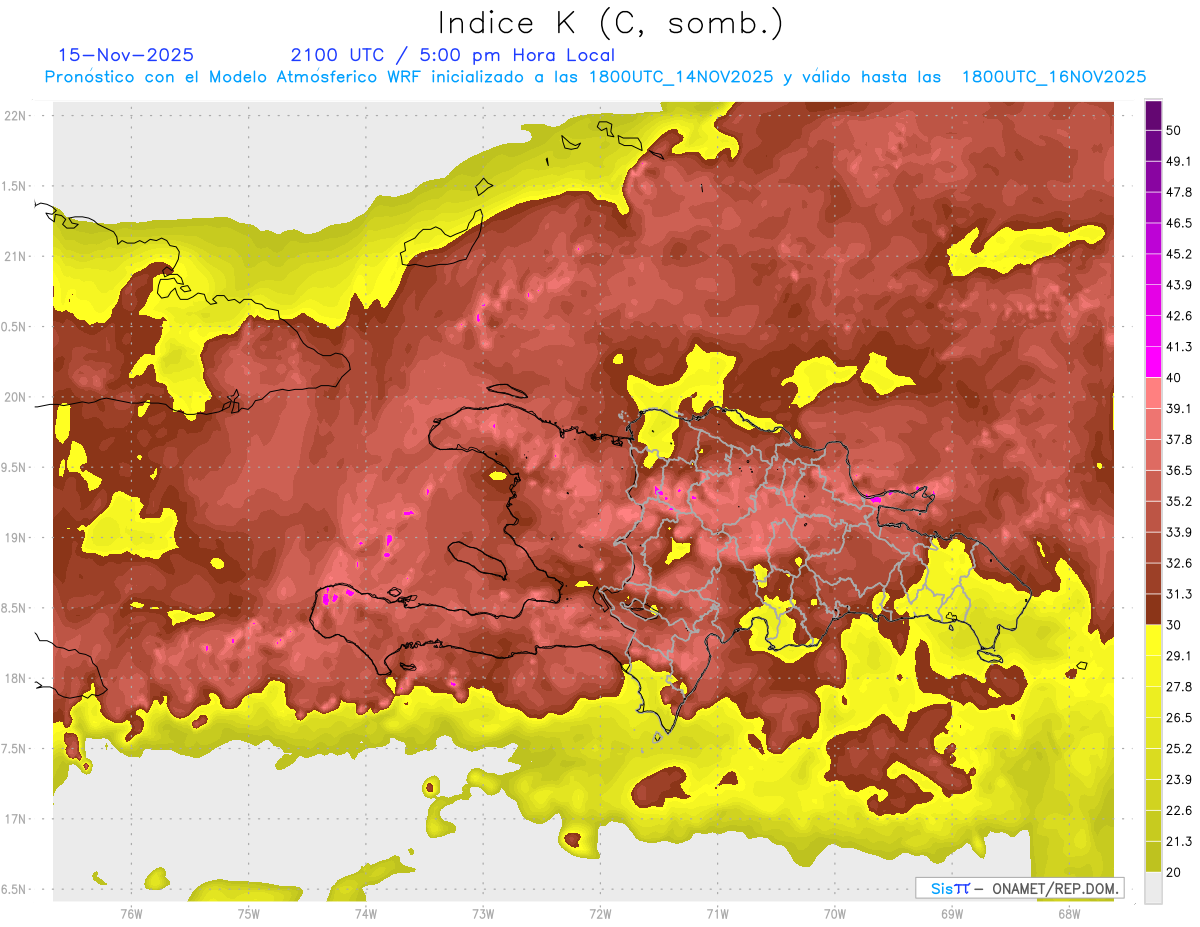Pick the magenta swatch between 41.3 and 40
The image size is (1200, 927).
[x=1153, y=362]
